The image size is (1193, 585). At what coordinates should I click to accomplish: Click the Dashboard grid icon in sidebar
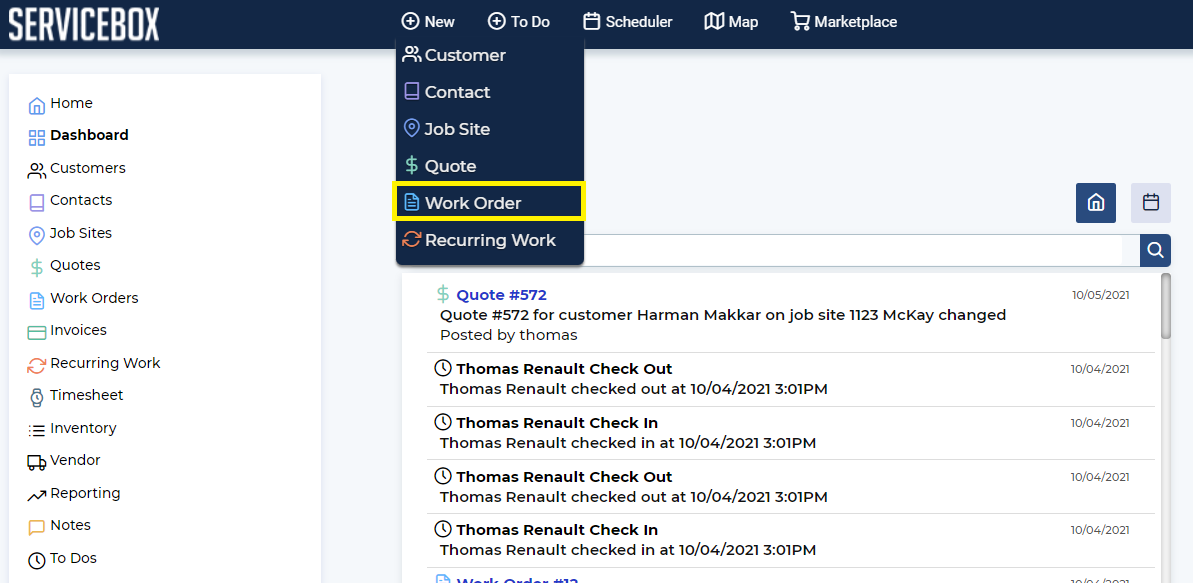point(37,138)
